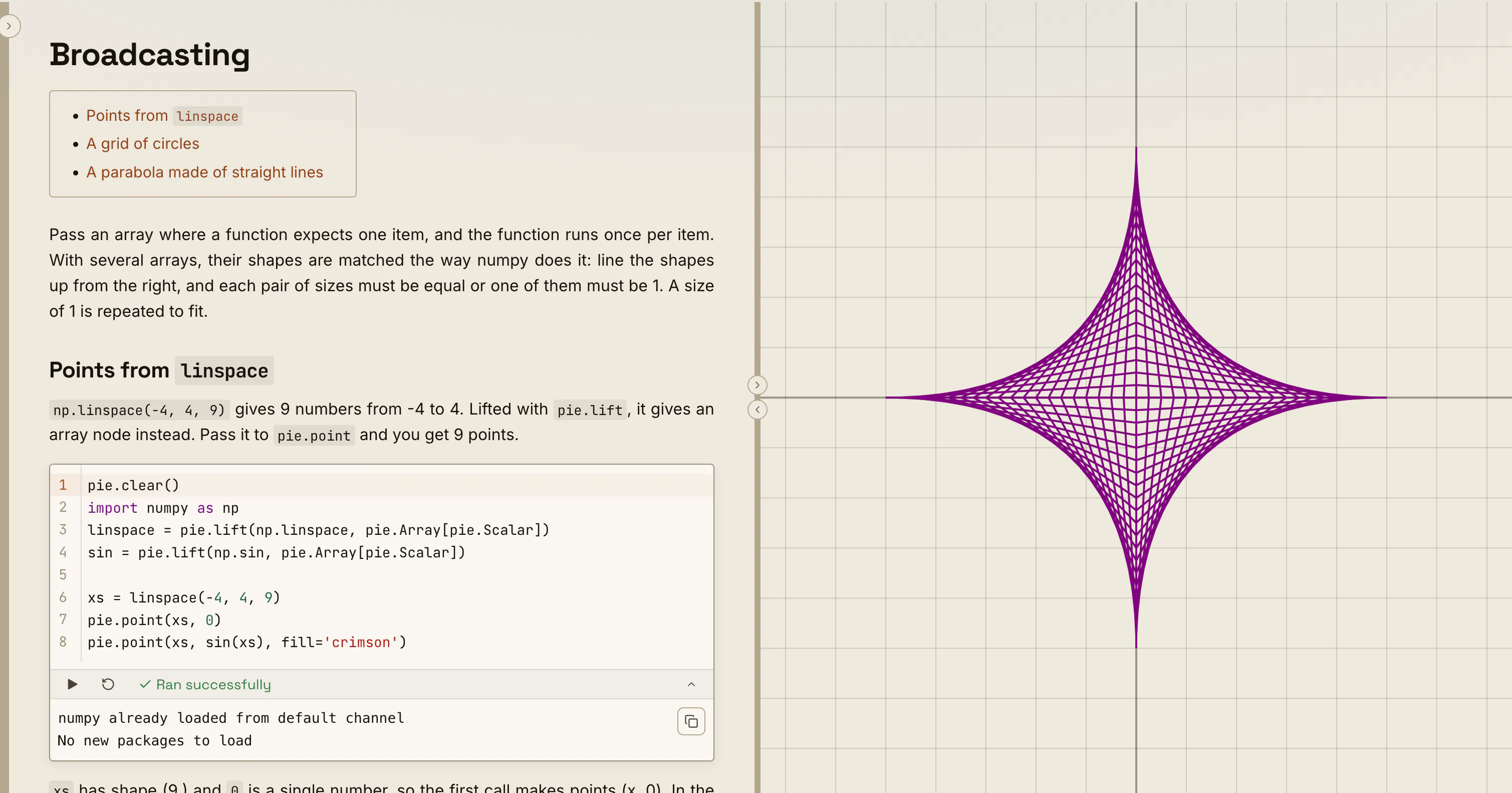Open 'A grid of circles' contents link
This screenshot has height=793, width=1512.
143,144
